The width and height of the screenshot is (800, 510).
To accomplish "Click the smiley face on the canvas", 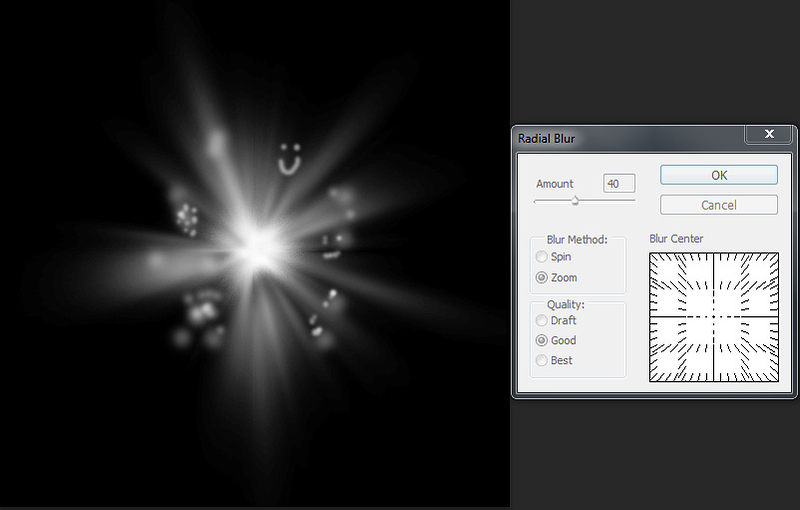I will pyautogui.click(x=289, y=159).
